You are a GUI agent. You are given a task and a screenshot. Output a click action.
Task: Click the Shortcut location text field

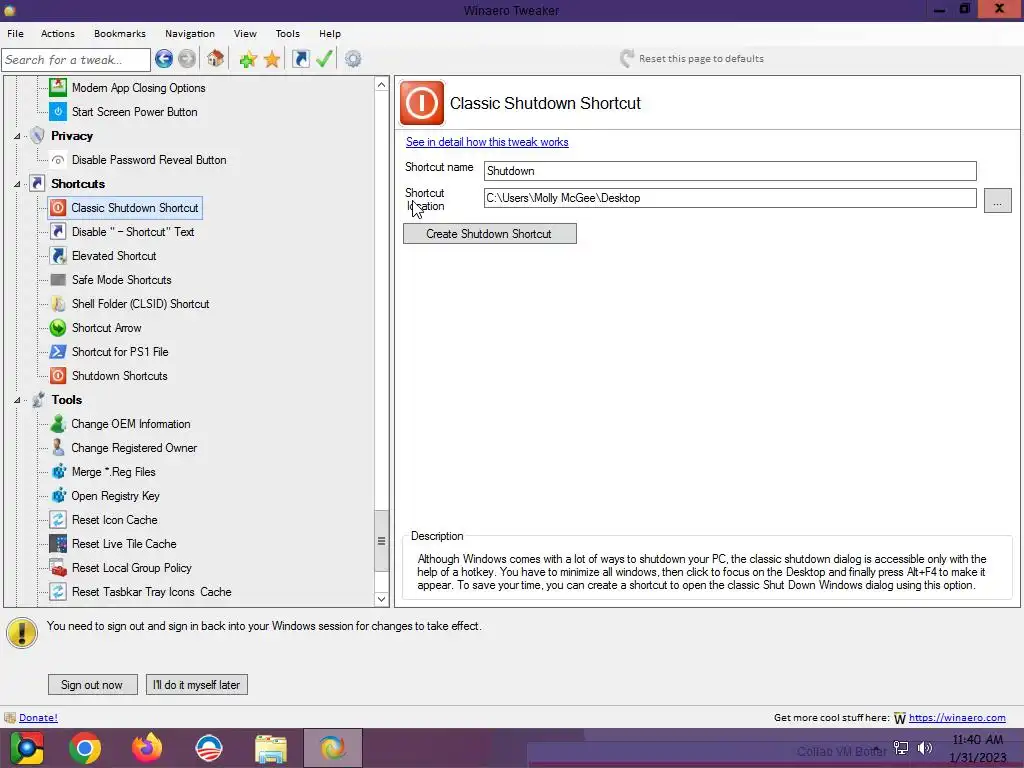coord(730,198)
